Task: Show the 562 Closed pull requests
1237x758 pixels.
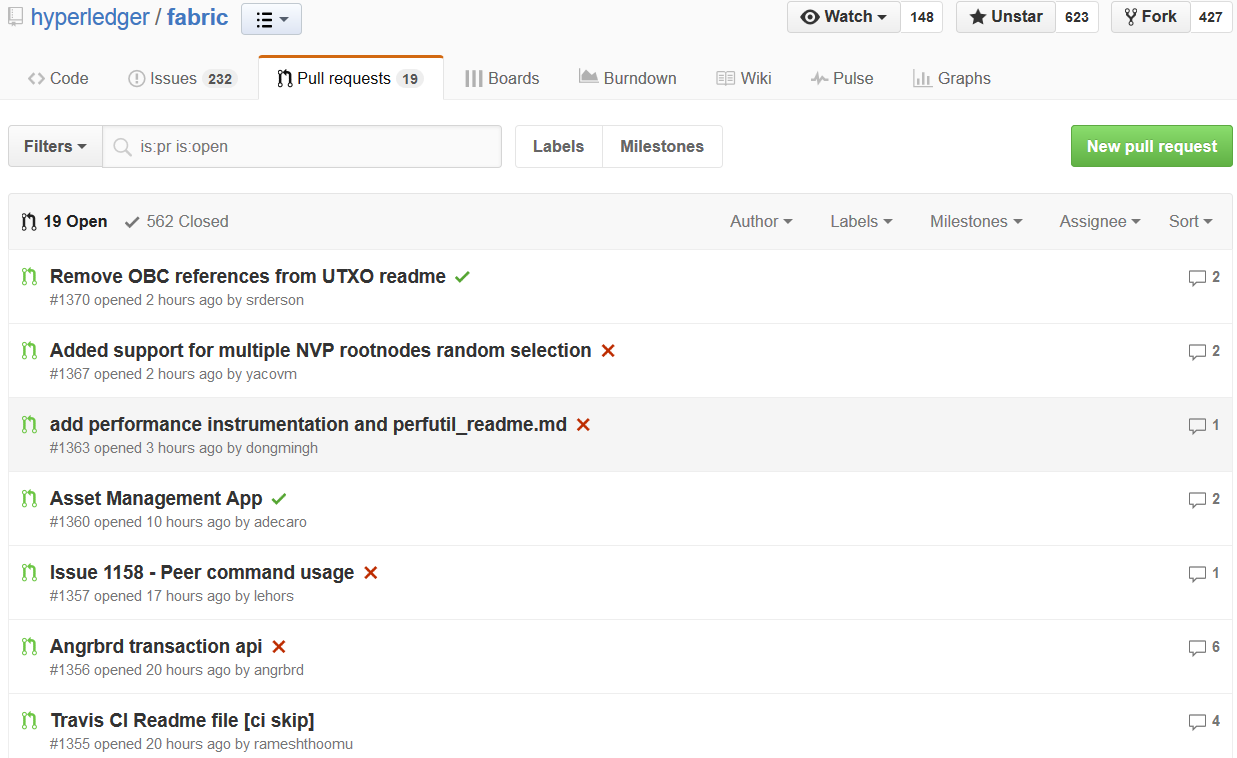Action: [176, 222]
